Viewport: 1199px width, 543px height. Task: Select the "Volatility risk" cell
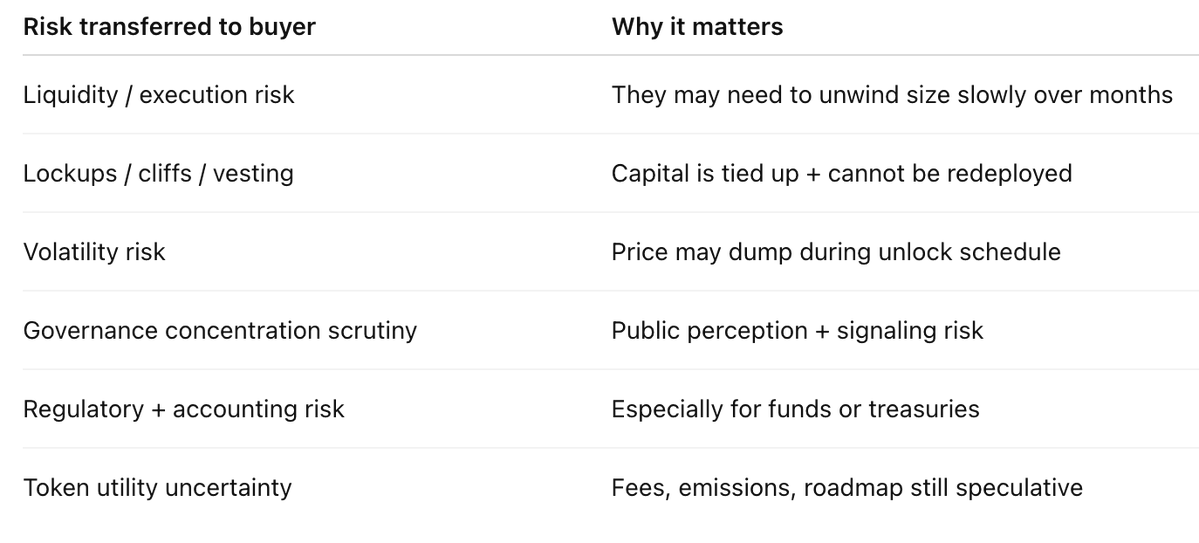point(94,251)
